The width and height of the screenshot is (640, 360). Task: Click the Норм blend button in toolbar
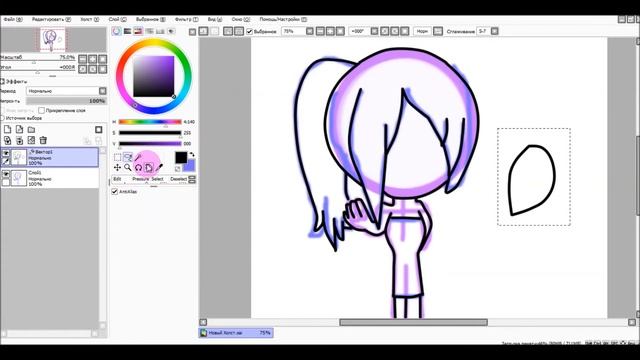tap(422, 31)
